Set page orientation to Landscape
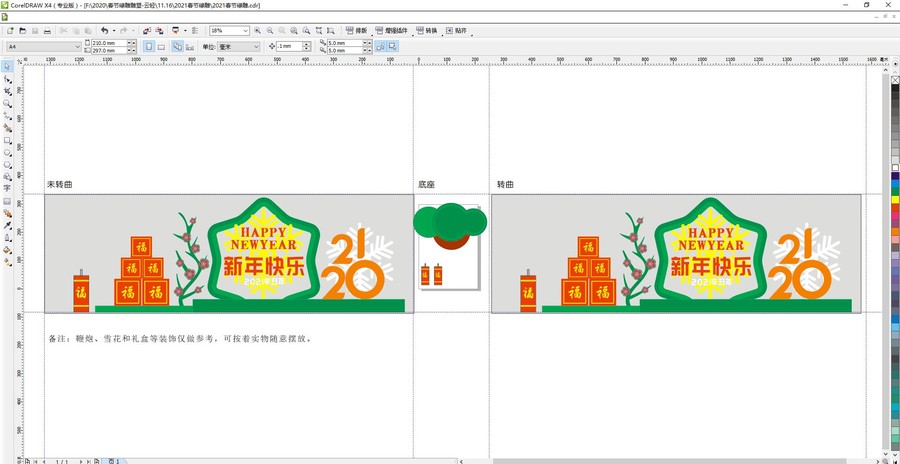The image size is (900, 464). [x=161, y=47]
